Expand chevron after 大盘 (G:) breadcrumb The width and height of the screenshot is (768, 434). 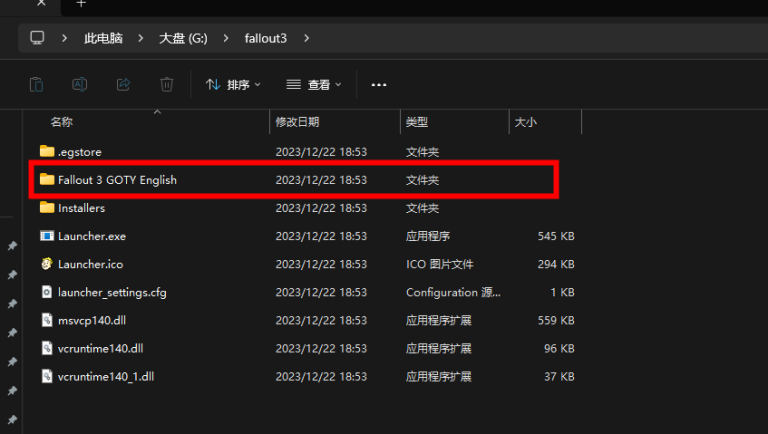(226, 38)
